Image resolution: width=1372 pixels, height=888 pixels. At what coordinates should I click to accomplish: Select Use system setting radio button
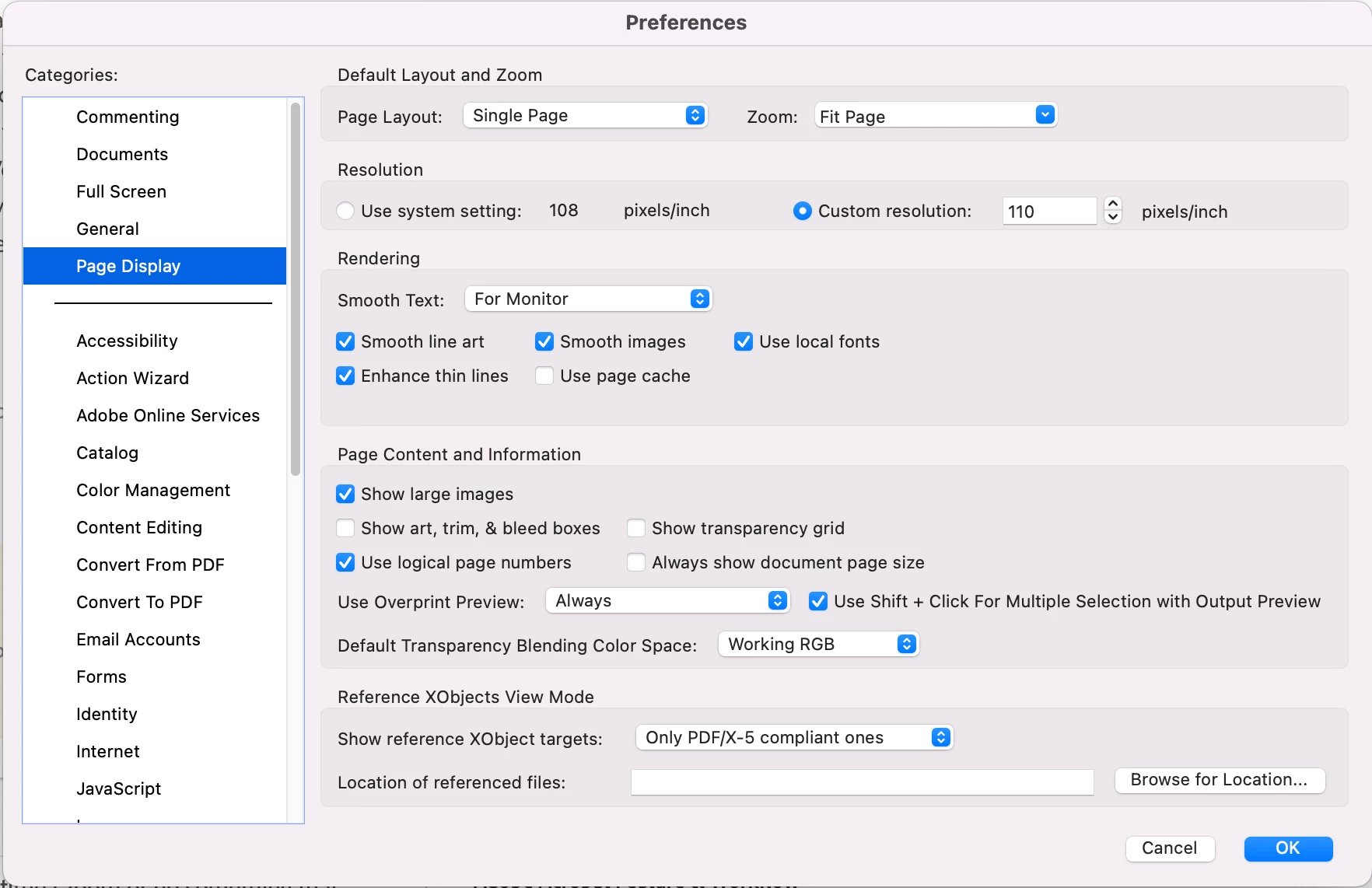tap(345, 211)
